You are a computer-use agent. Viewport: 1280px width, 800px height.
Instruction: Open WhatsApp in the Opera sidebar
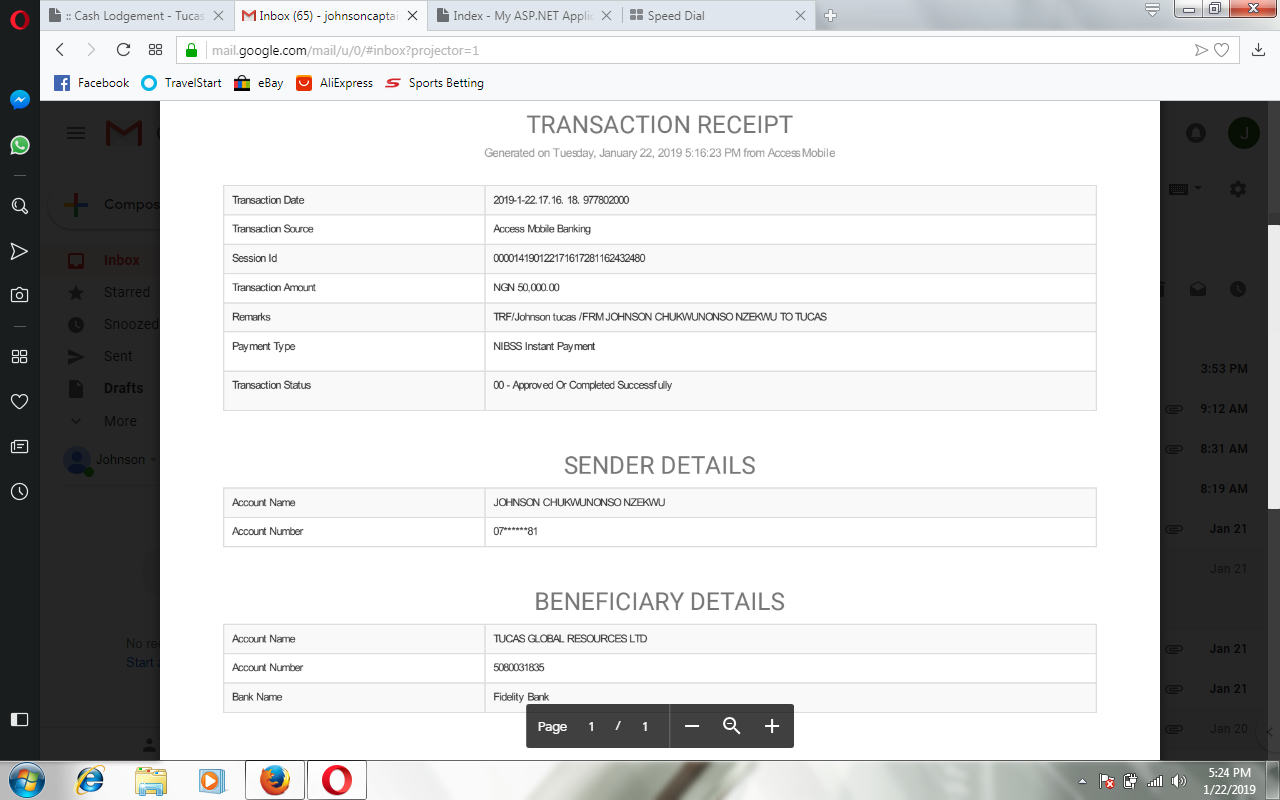[19, 145]
